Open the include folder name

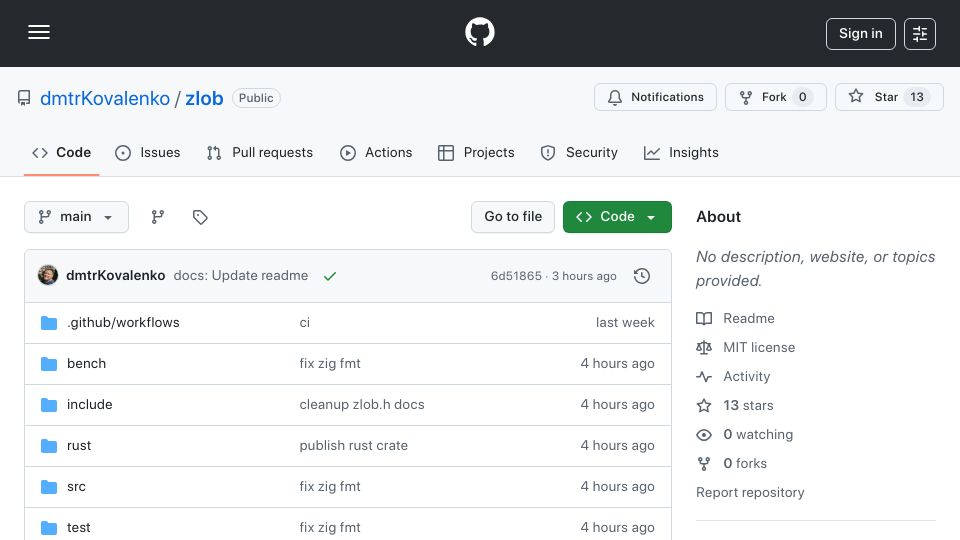(89, 405)
